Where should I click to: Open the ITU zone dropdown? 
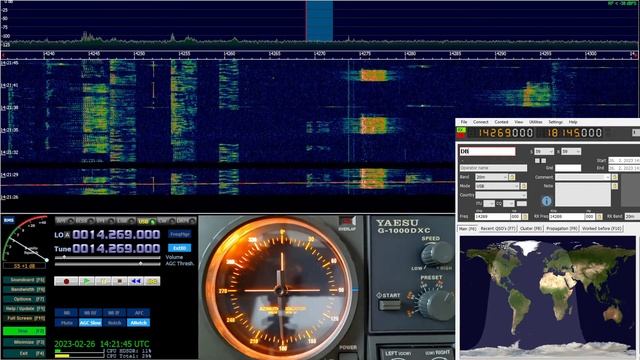click(489, 203)
